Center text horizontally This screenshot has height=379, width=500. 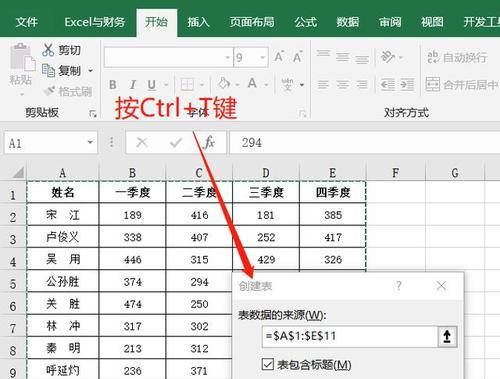pyautogui.click(x=342, y=84)
